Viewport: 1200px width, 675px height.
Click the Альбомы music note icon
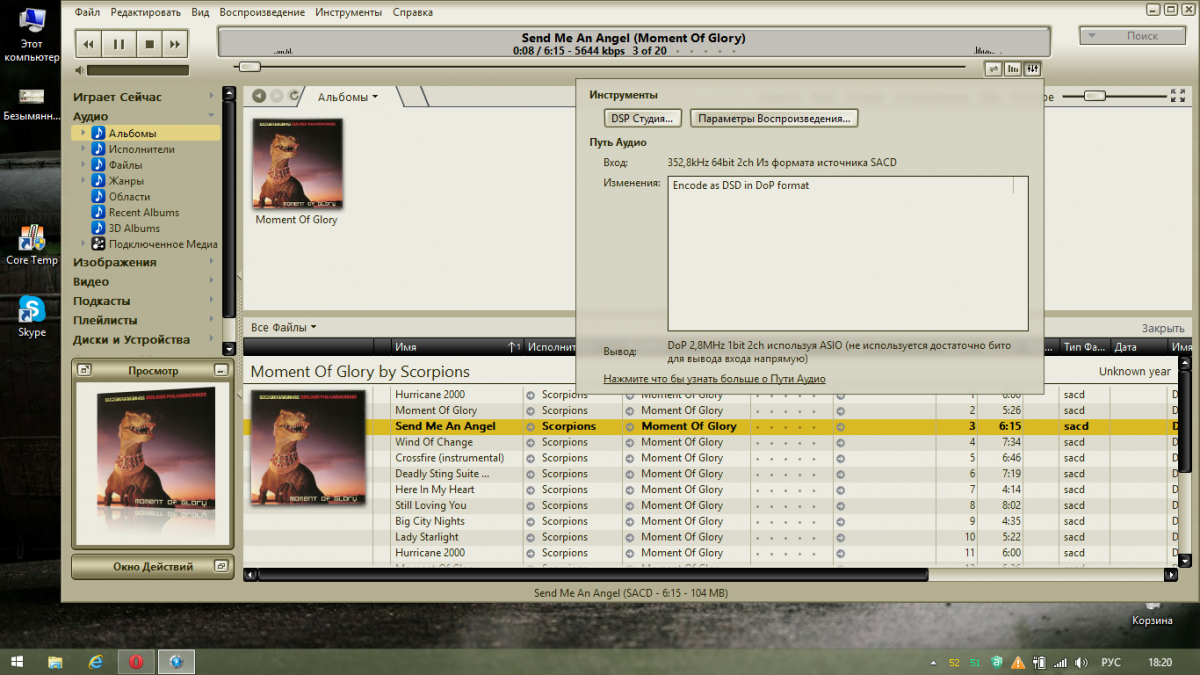pyautogui.click(x=98, y=133)
